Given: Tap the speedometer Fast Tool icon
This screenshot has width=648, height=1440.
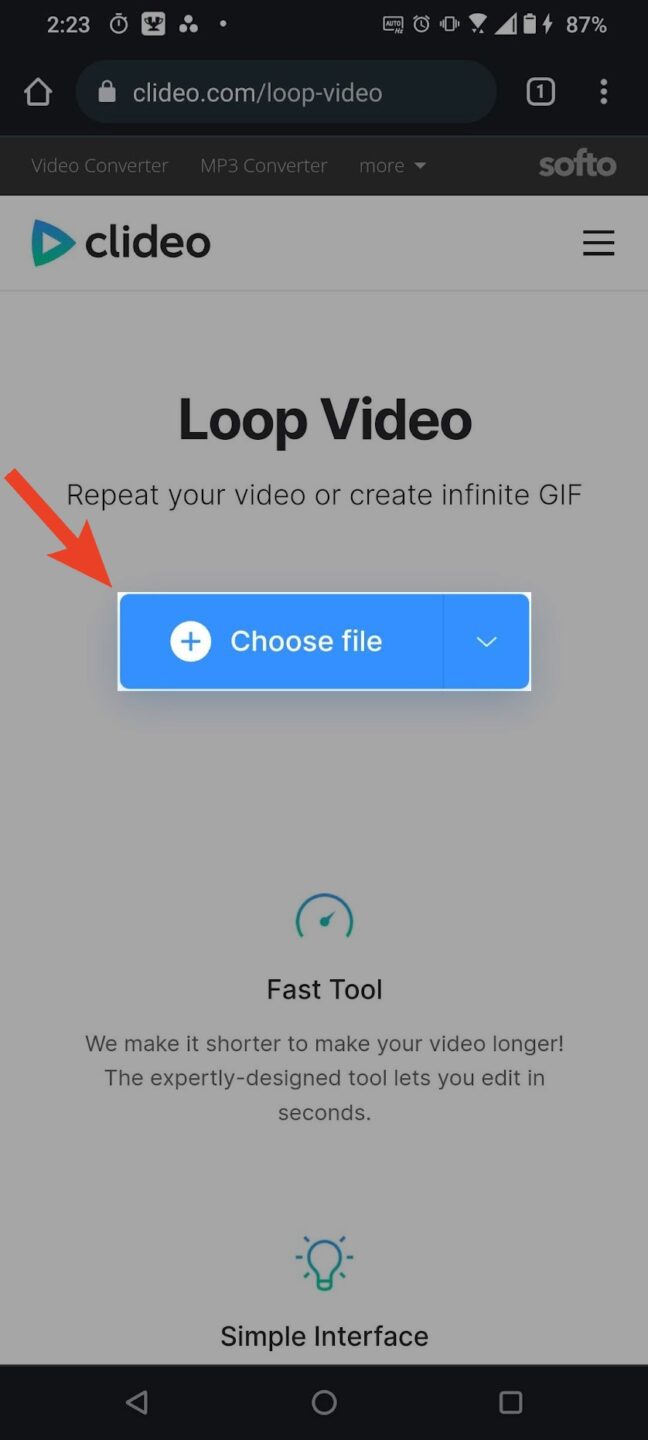Looking at the screenshot, I should pos(324,916).
